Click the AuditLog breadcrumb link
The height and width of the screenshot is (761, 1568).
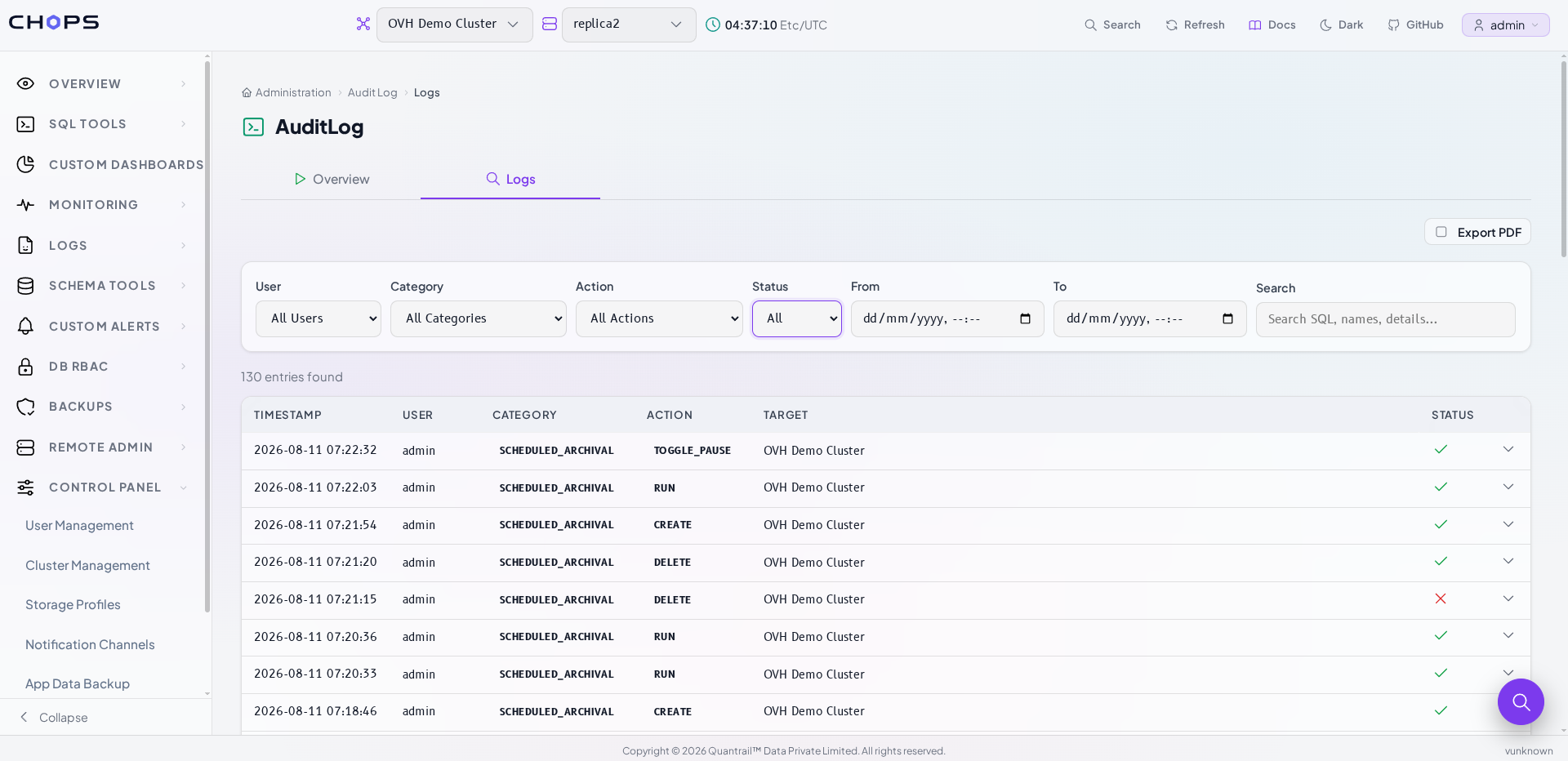point(372,93)
